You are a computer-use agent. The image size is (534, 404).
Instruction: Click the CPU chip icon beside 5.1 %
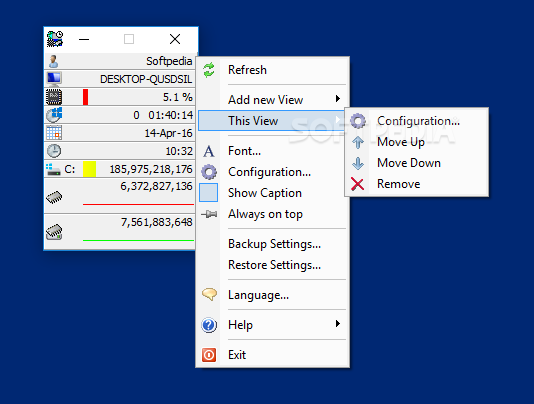click(x=54, y=97)
